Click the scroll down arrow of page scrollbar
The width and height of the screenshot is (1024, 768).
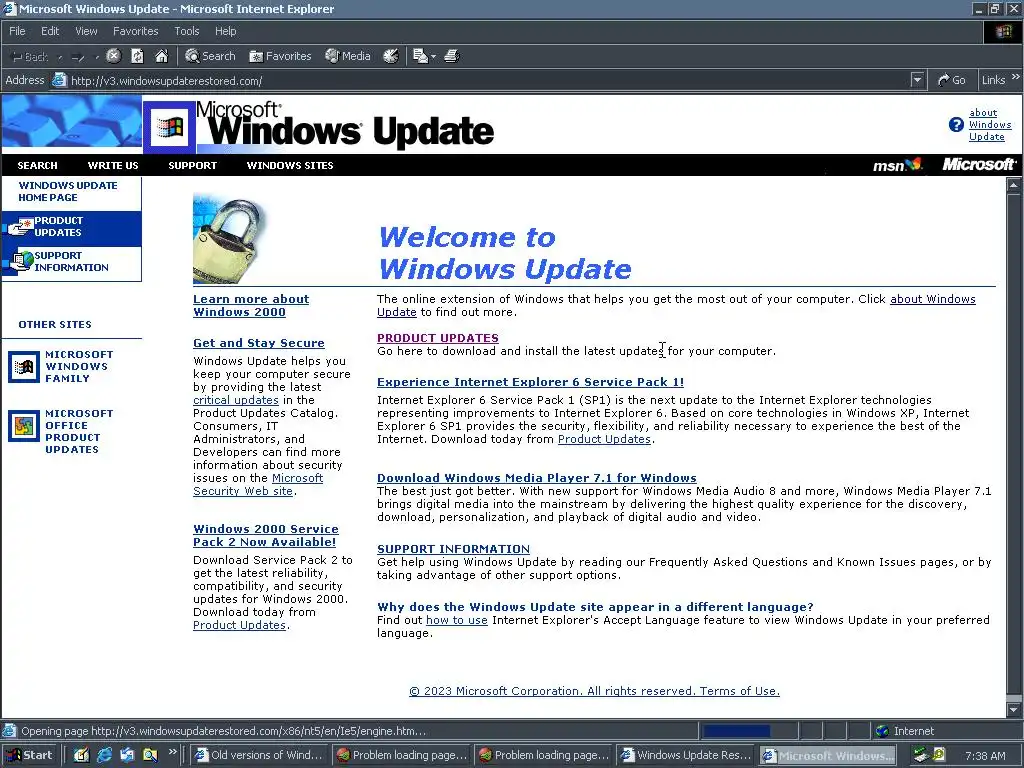[x=1014, y=709]
